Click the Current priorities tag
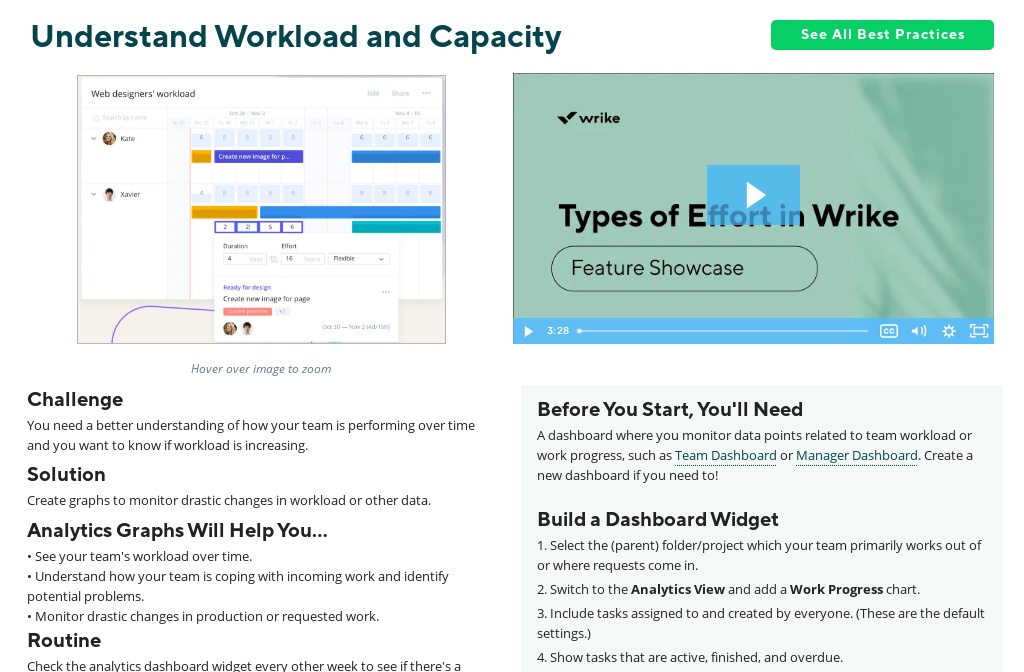The image size is (1024, 672). click(x=246, y=312)
